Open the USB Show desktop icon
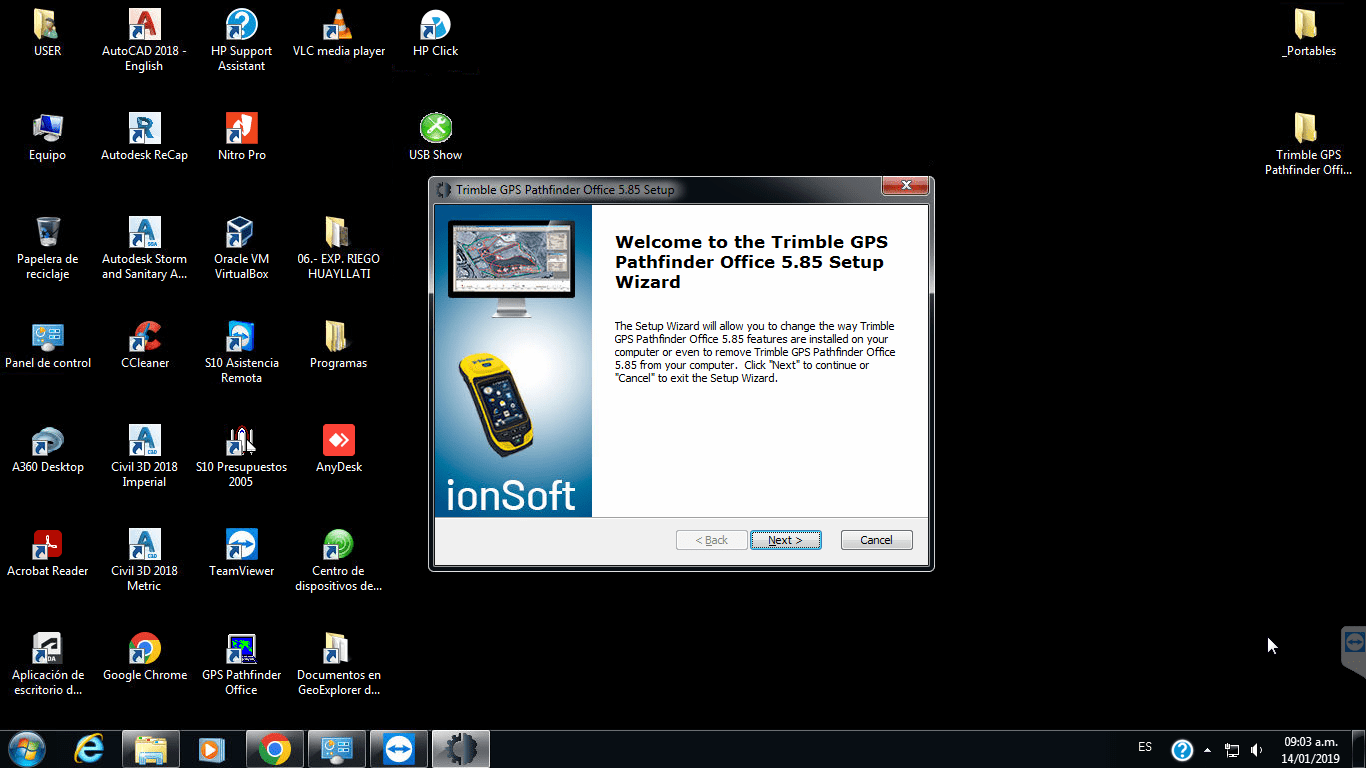This screenshot has height=768, width=1366. 435,130
